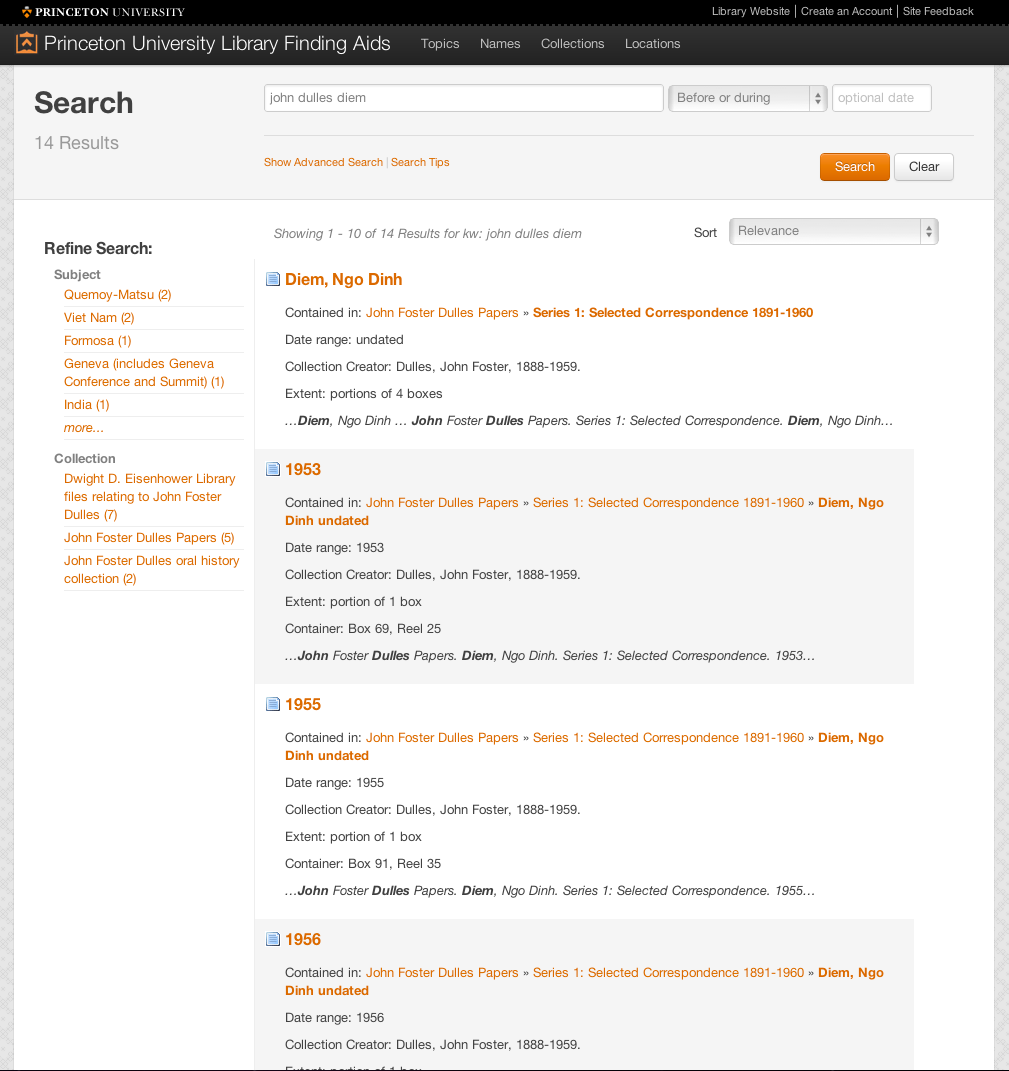
Task: Click the orange Search button
Action: coord(855,167)
